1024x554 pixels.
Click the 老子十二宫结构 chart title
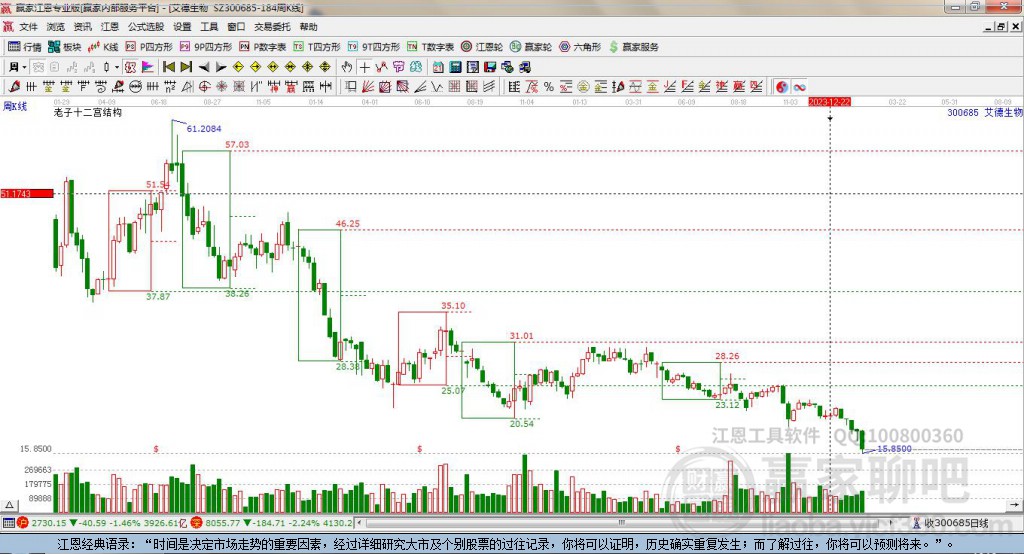88,112
